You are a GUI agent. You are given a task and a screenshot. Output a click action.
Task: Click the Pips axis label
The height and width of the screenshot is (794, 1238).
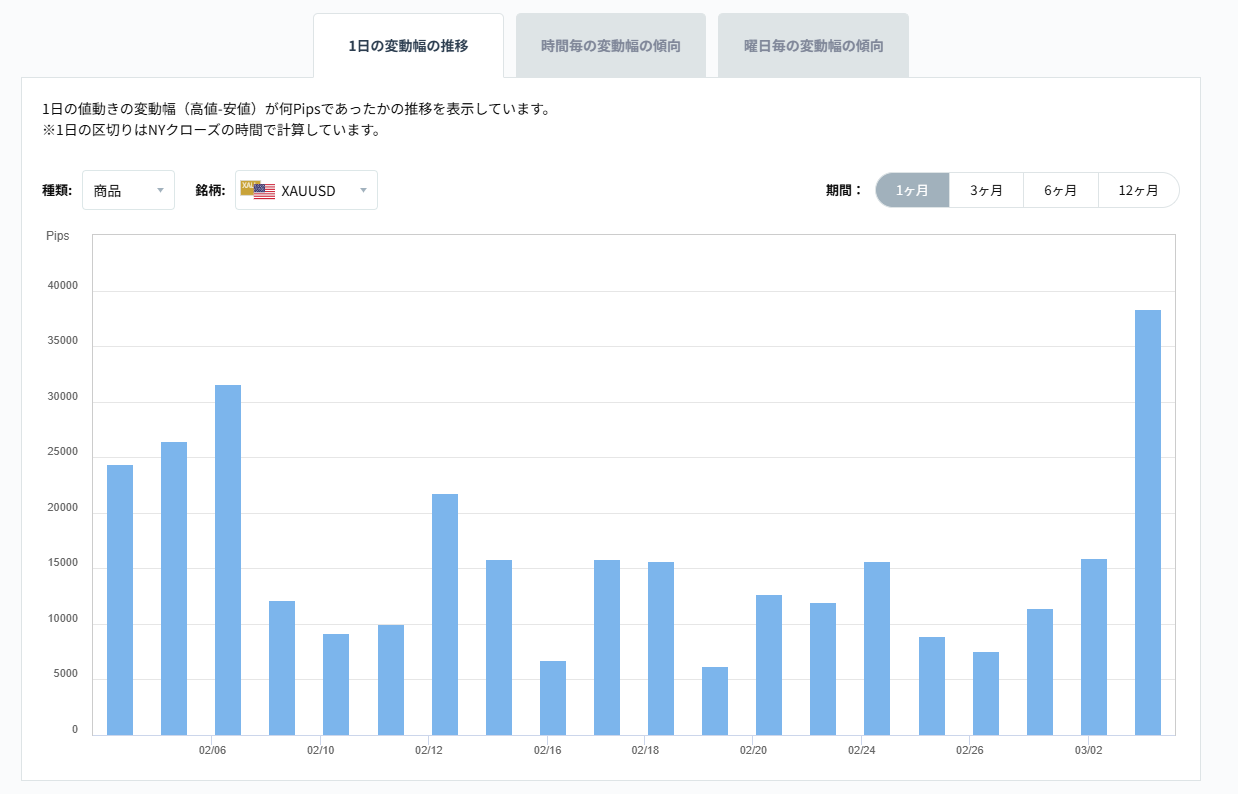point(58,236)
